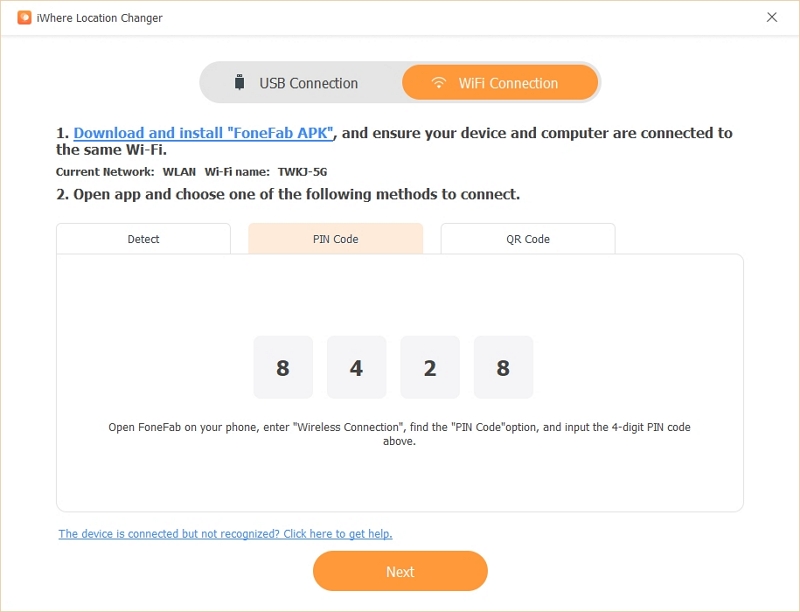Close the iWhere Location Changer window
This screenshot has width=800, height=612.
772,17
